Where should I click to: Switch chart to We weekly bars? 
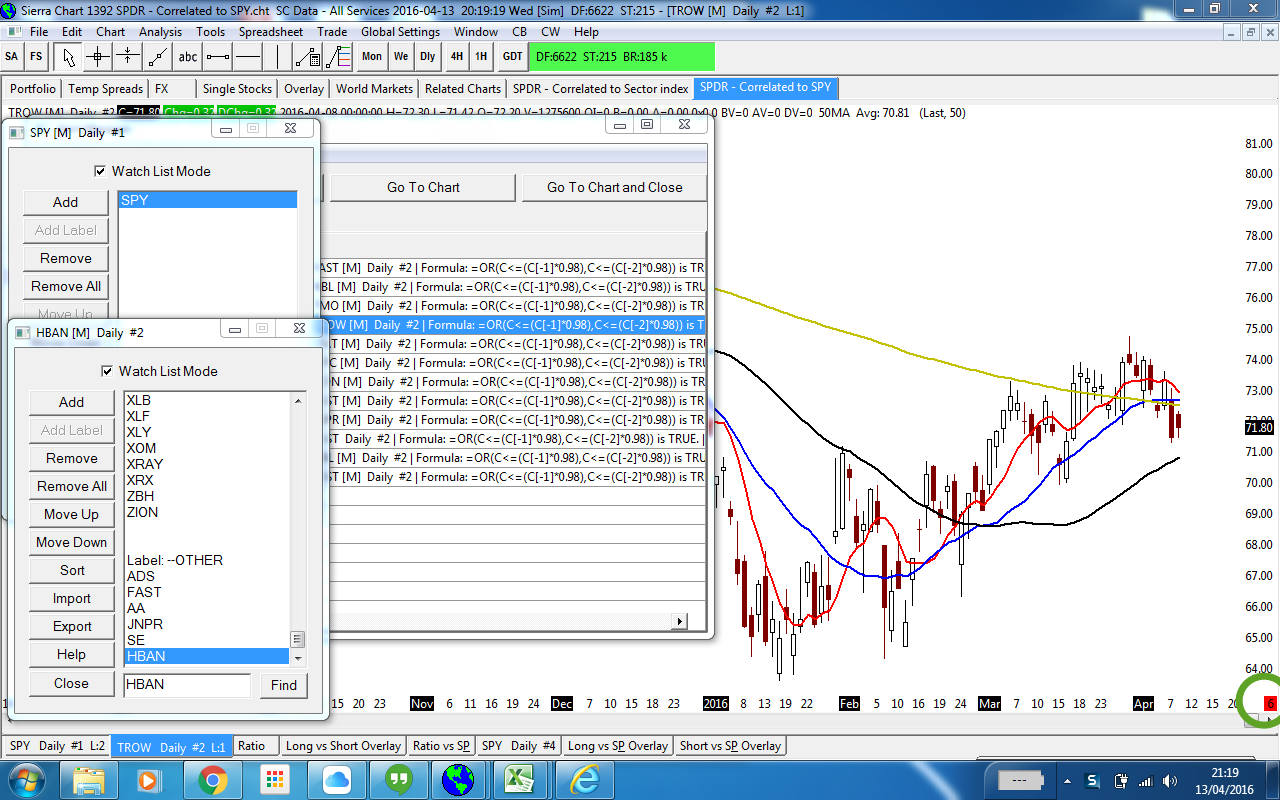tap(401, 56)
